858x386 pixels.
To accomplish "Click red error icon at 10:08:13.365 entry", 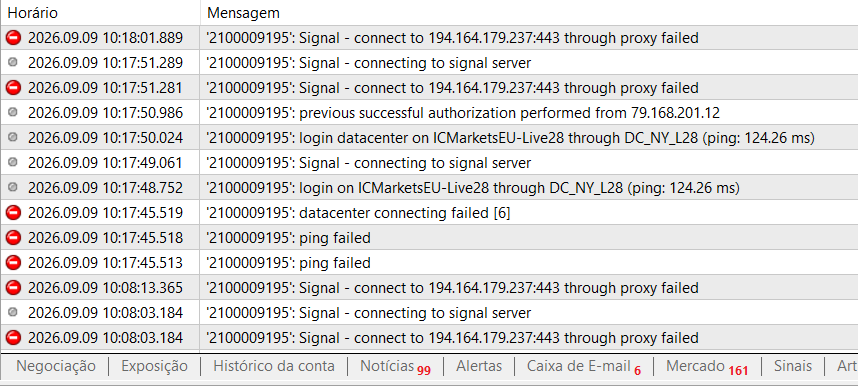I will [13, 287].
